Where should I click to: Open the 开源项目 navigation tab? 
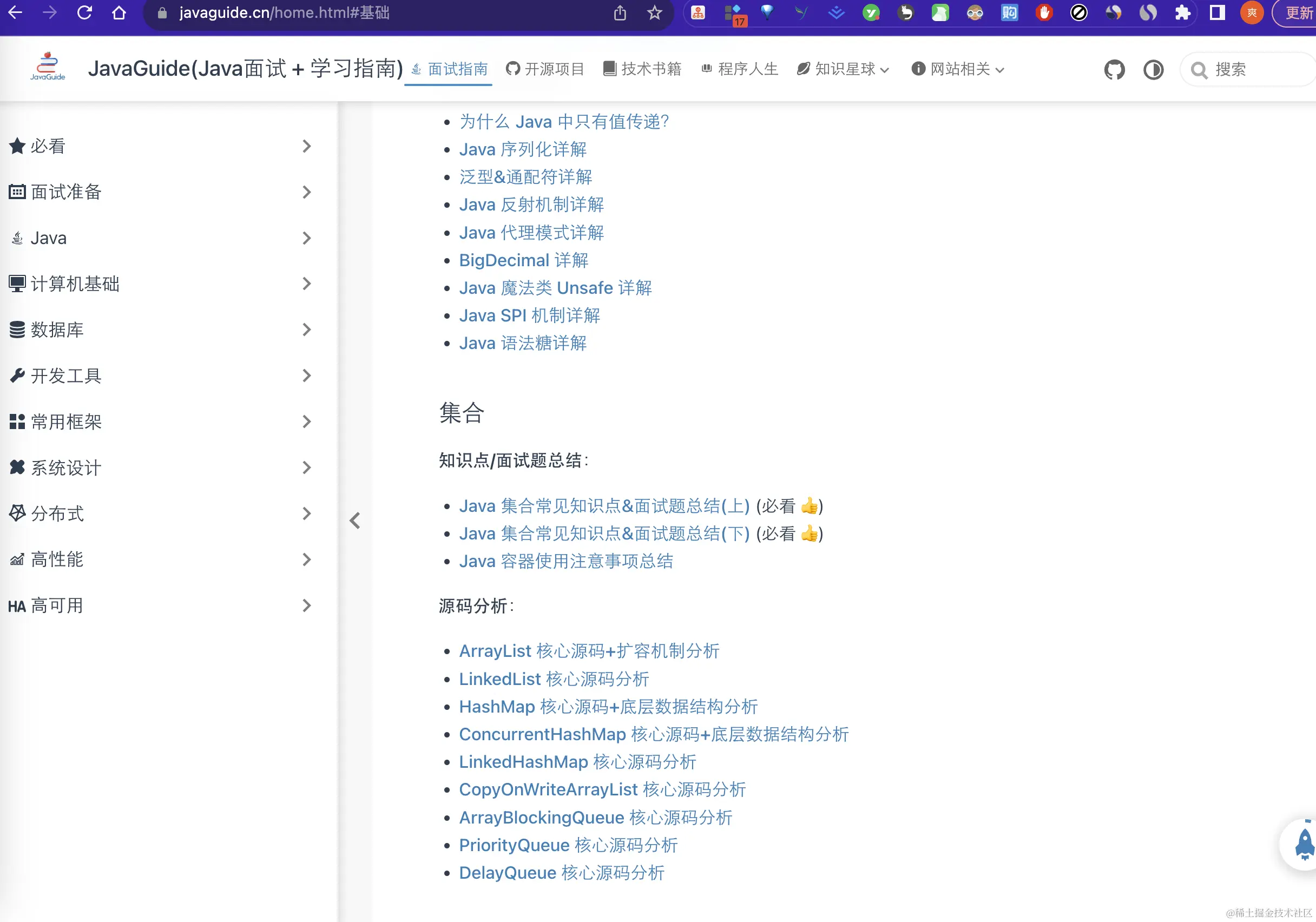(x=545, y=69)
